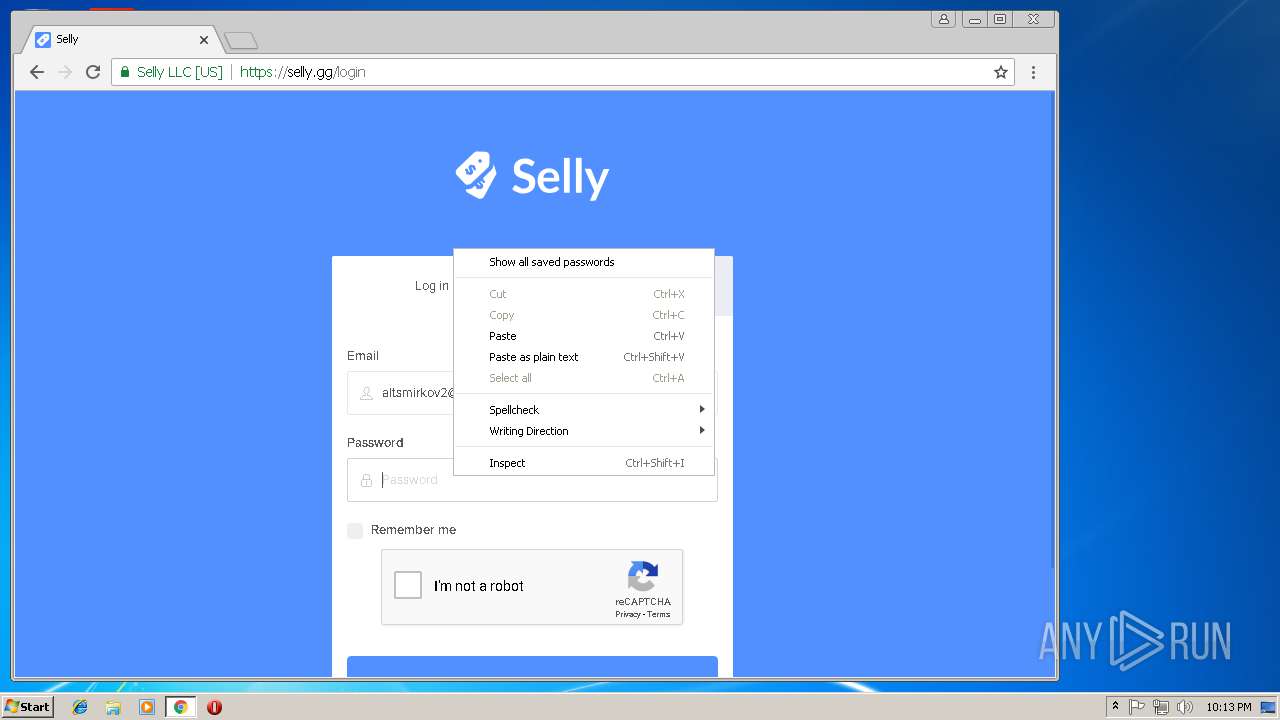Open a new tab
The height and width of the screenshot is (720, 1280).
(241, 40)
